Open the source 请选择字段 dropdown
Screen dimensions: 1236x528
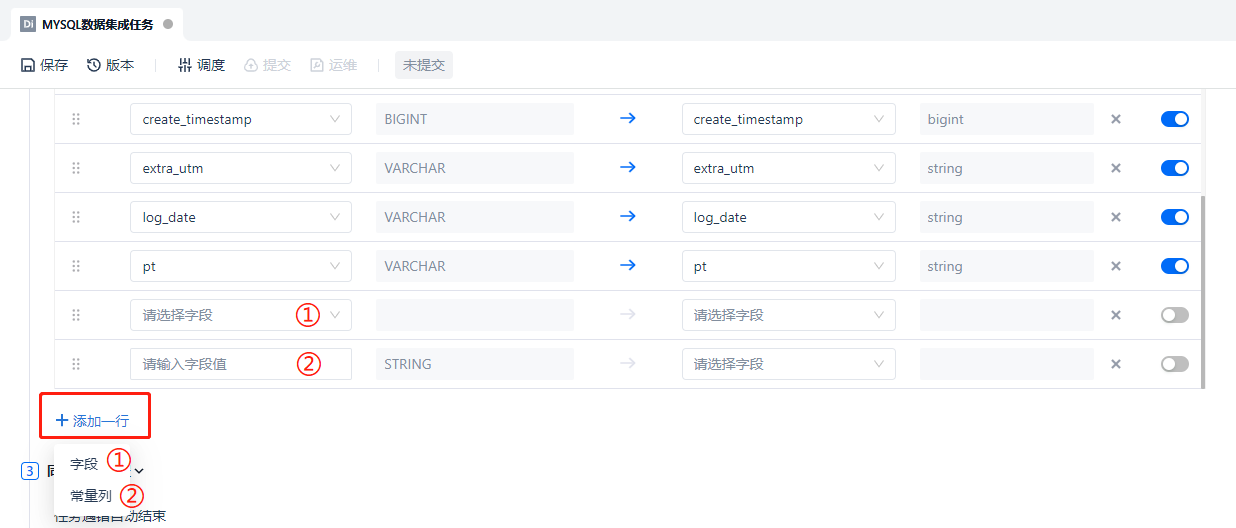tap(240, 315)
